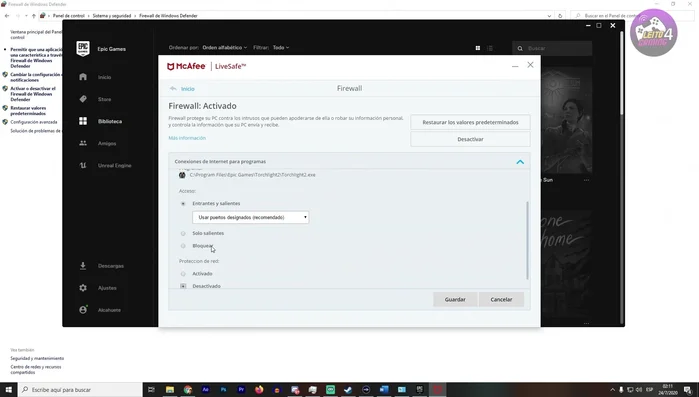Click Firewall de Windows Defender breadcrumb
Viewport: 699px width, 397px height.
(168, 16)
